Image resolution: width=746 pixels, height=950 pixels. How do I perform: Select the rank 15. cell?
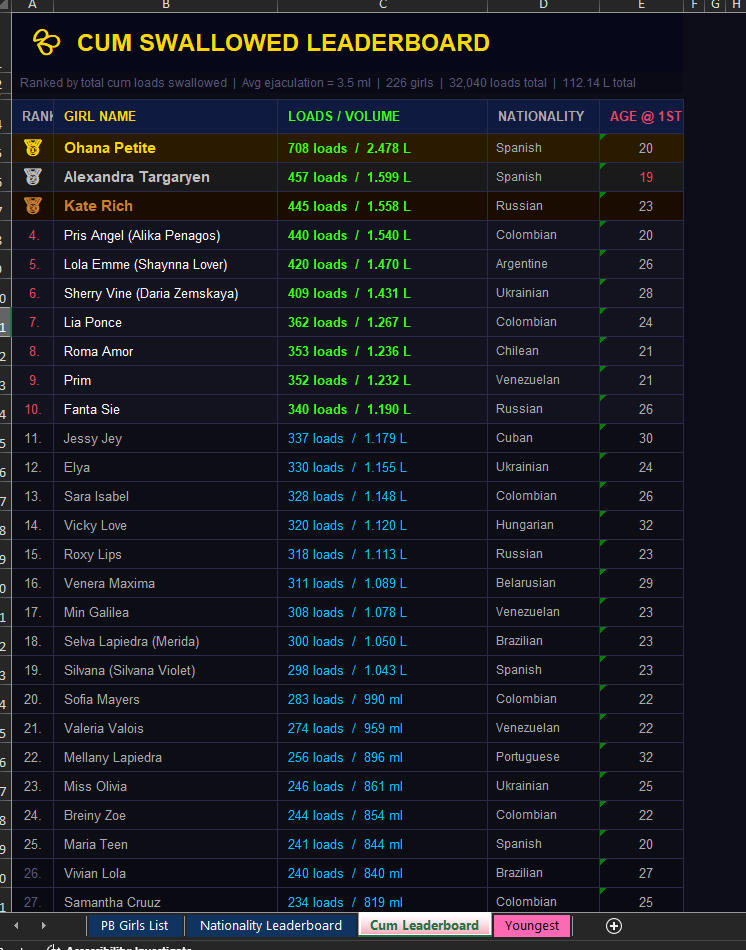[33, 554]
